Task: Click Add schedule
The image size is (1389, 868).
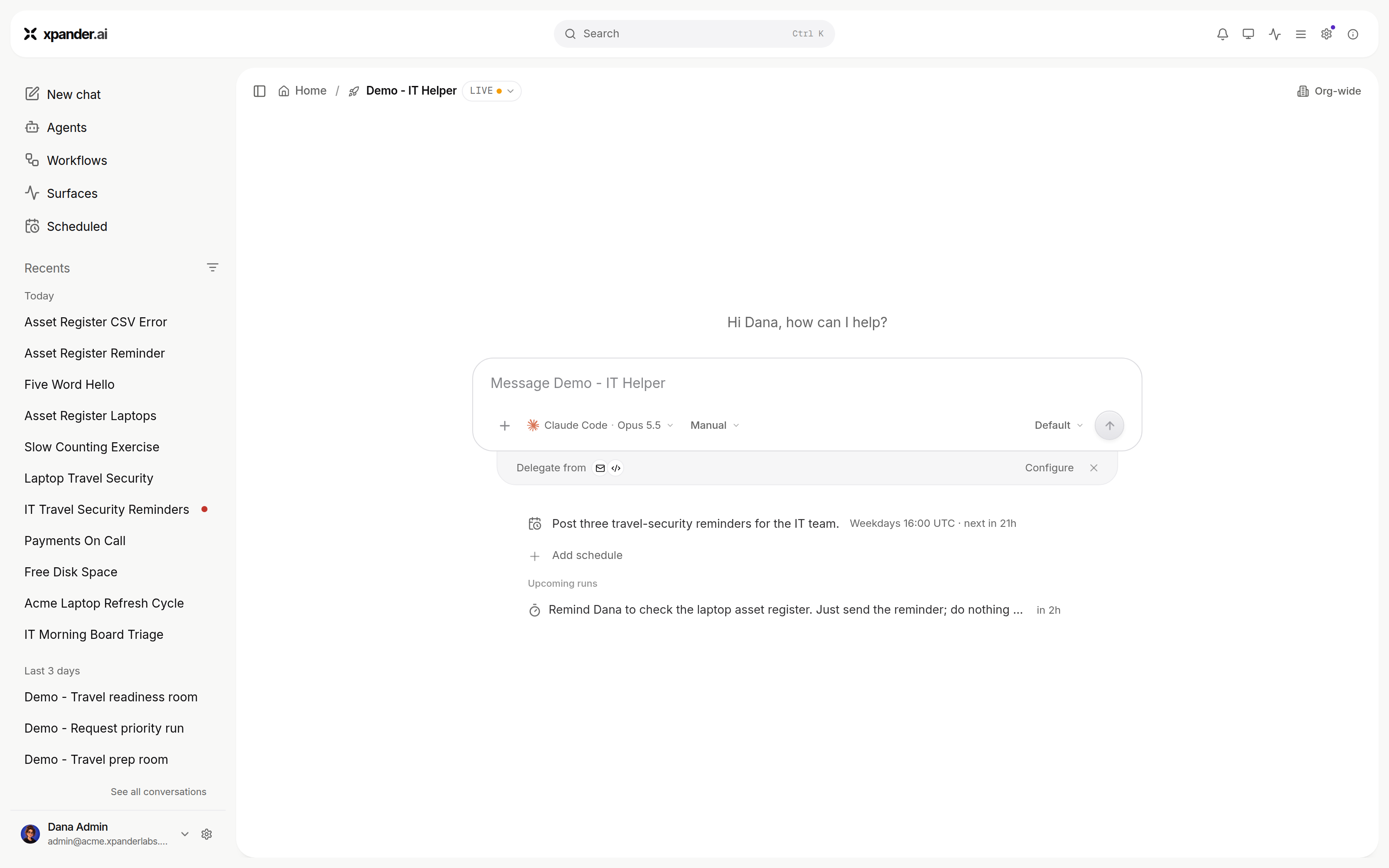Action: tap(575, 556)
